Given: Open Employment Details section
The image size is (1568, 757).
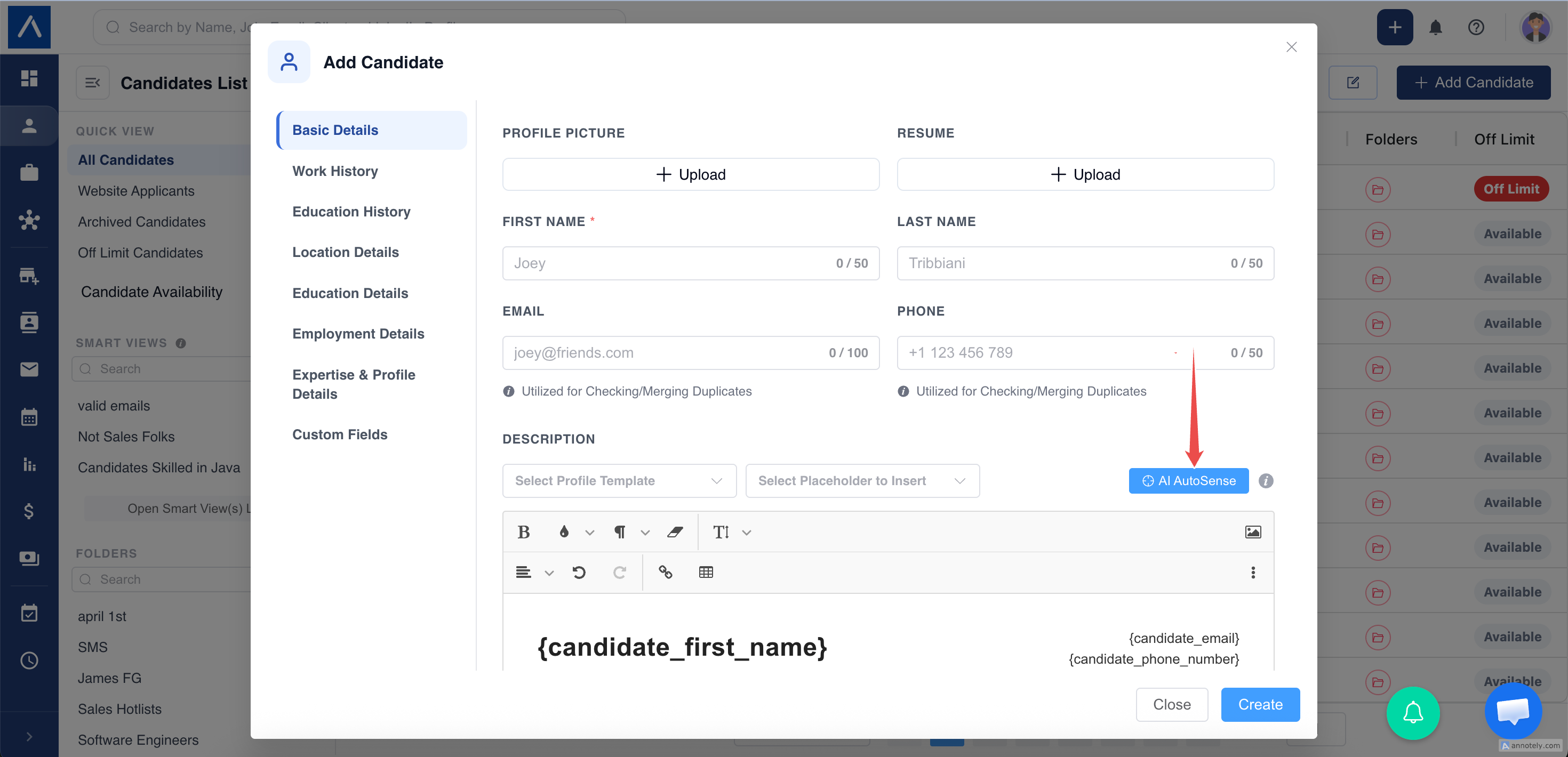Looking at the screenshot, I should (x=358, y=334).
